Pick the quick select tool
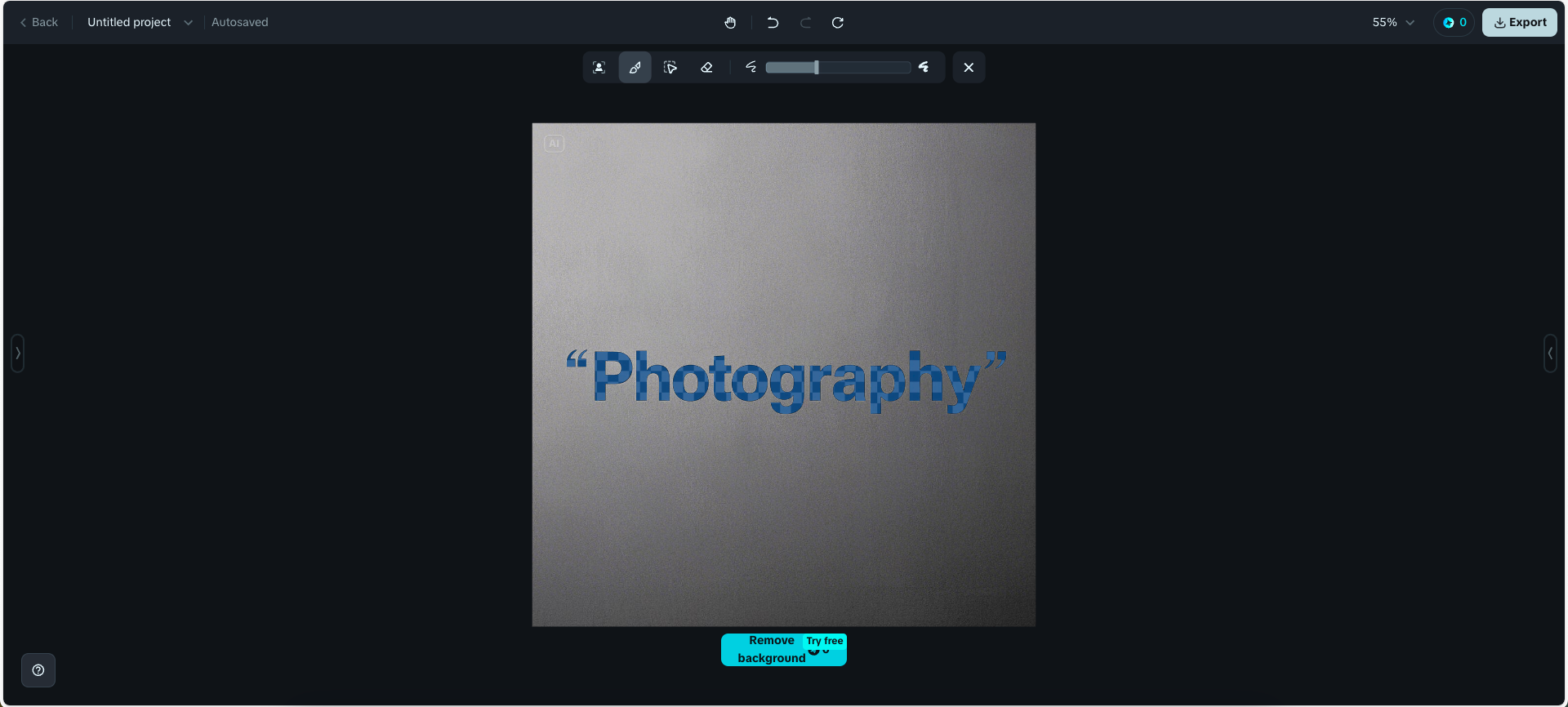Viewport: 1568px width, 707px height. coord(670,68)
